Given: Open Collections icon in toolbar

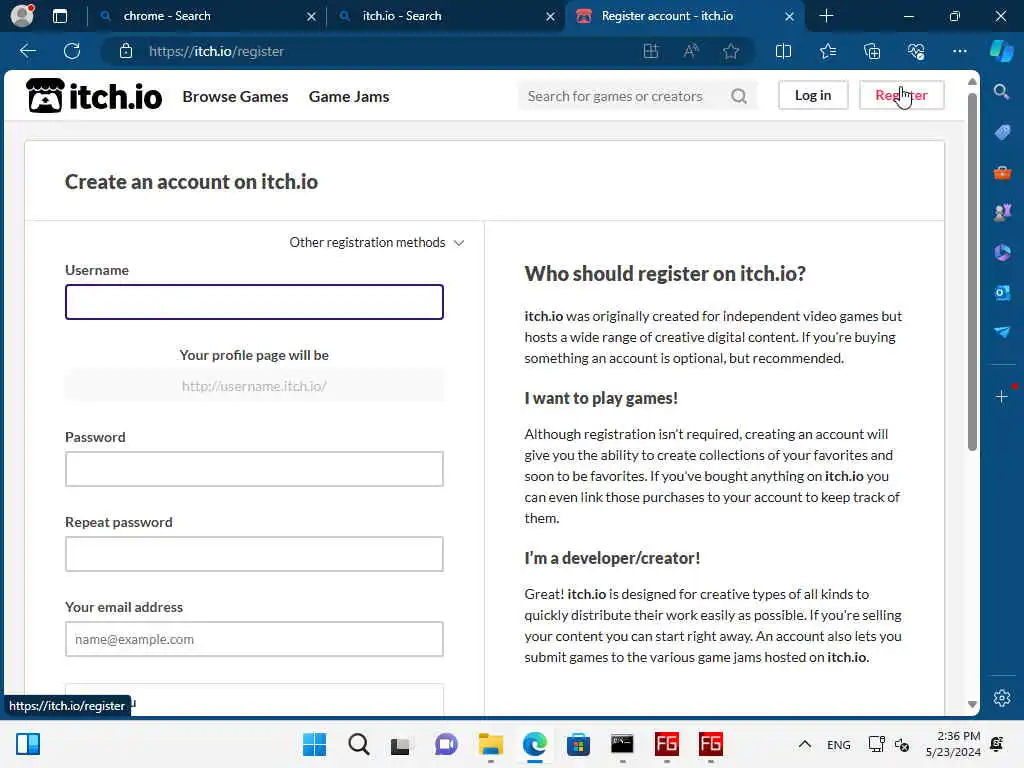Looking at the screenshot, I should tap(872, 51).
